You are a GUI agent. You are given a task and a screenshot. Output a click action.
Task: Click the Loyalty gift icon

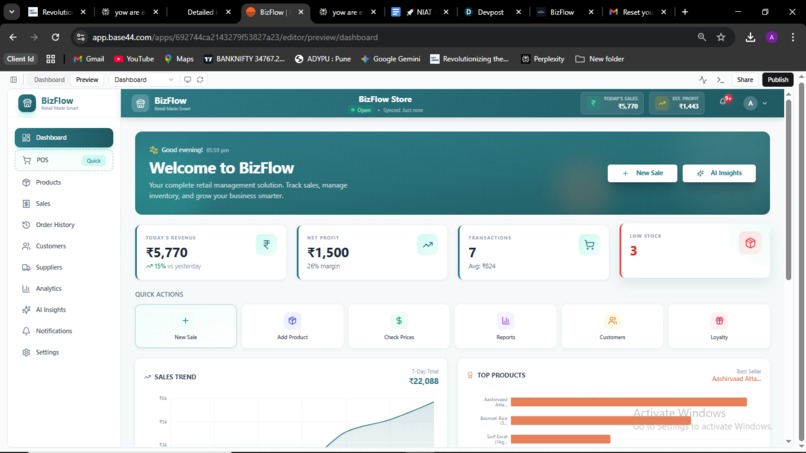[719, 320]
